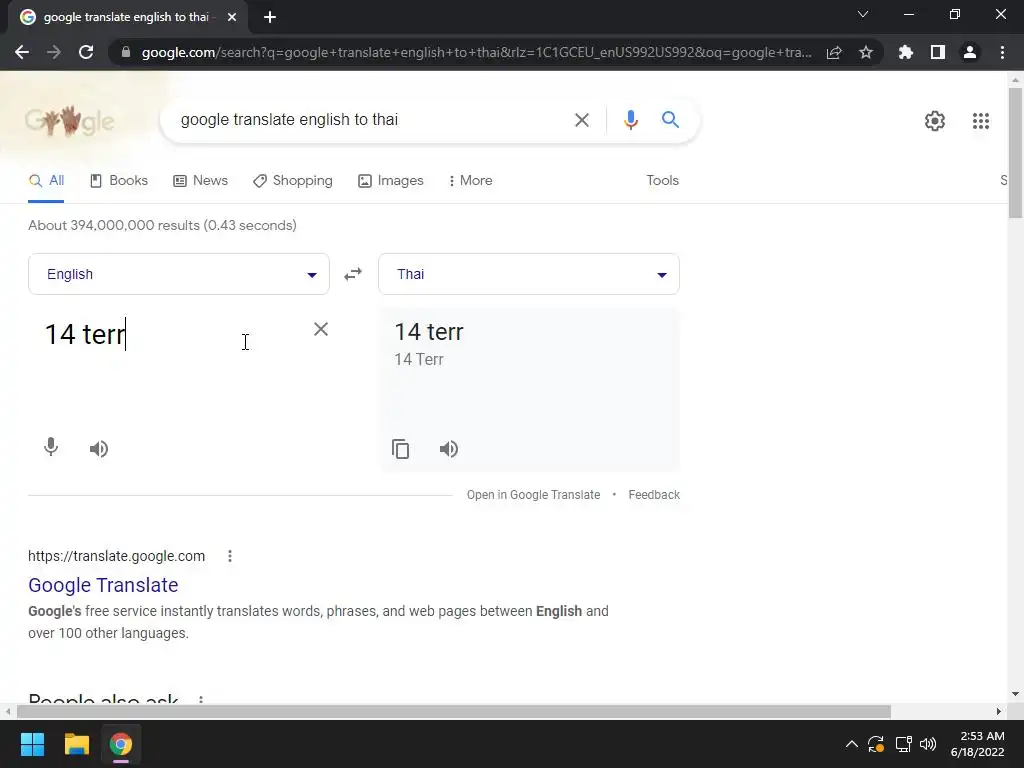Click the horizontal scrollbar right arrow
Viewport: 1024px width, 768px height.
(999, 711)
